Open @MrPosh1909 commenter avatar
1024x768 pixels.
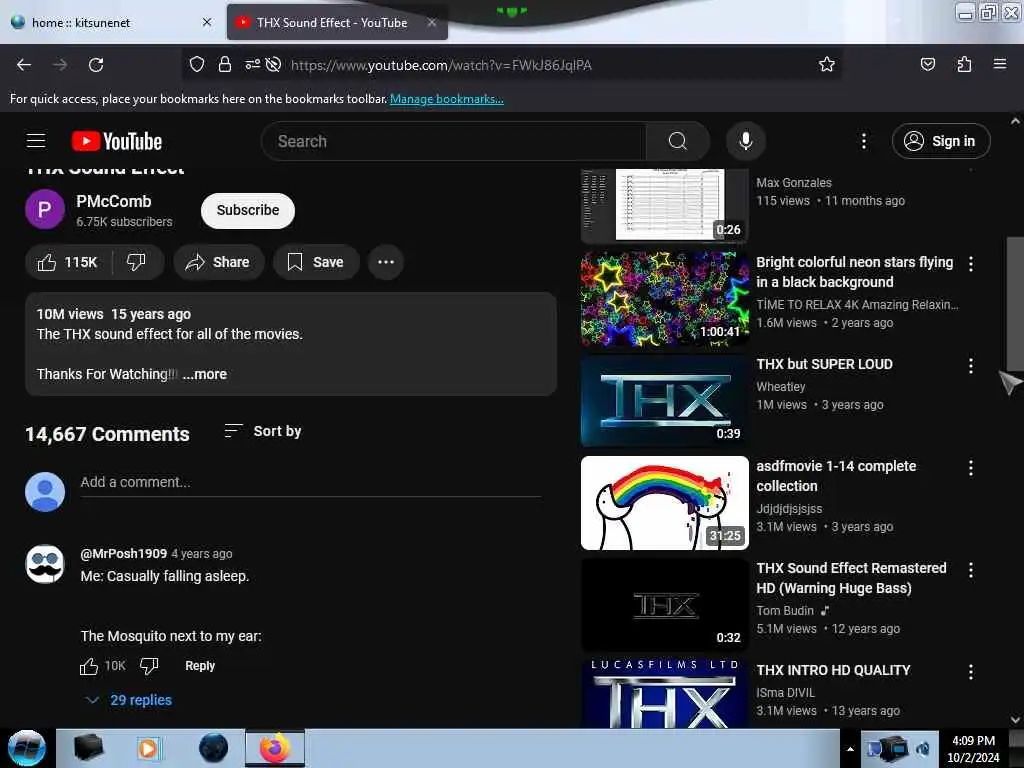click(x=44, y=564)
